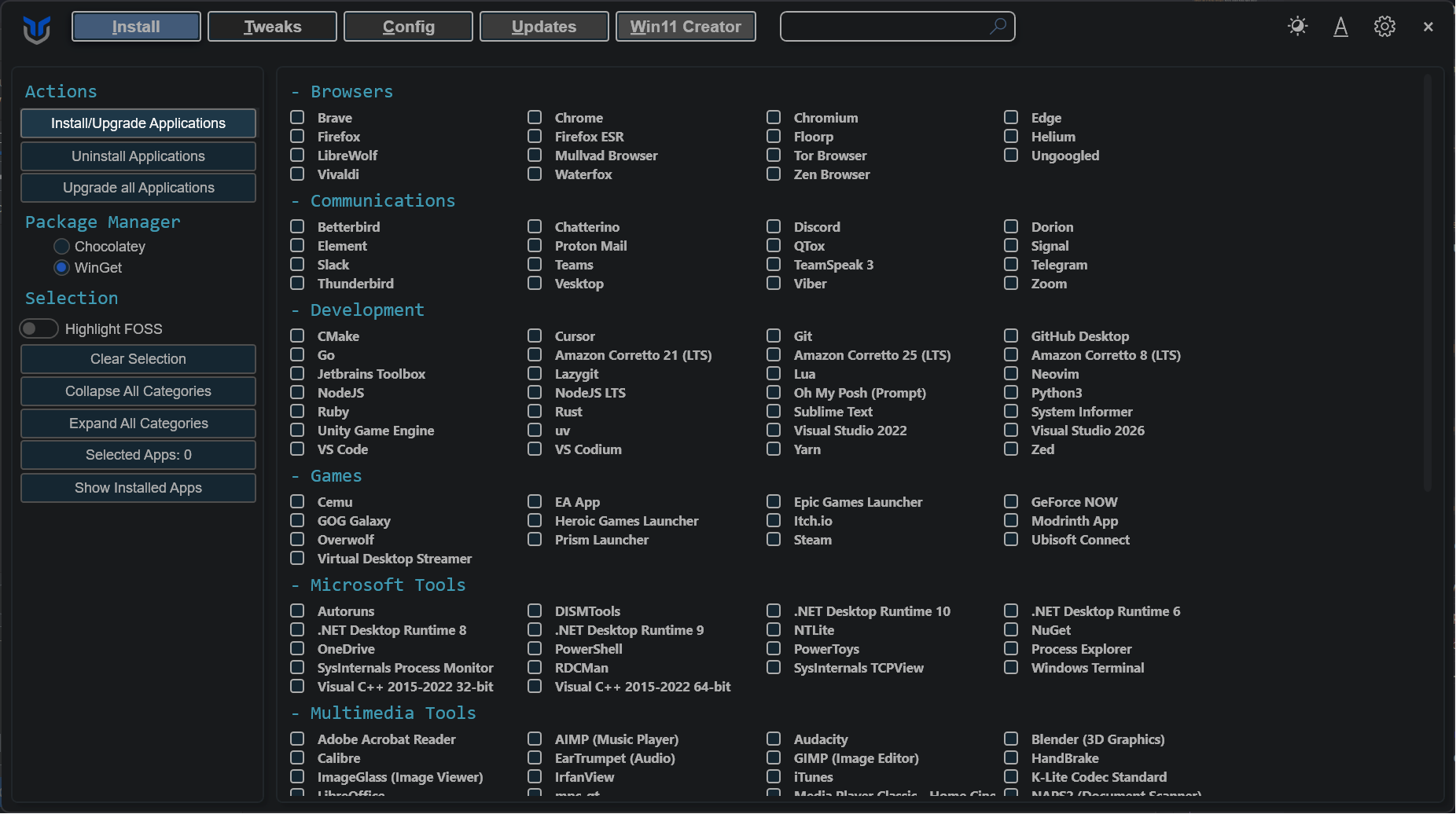Check the Windows Terminal checkbox

tap(1011, 667)
